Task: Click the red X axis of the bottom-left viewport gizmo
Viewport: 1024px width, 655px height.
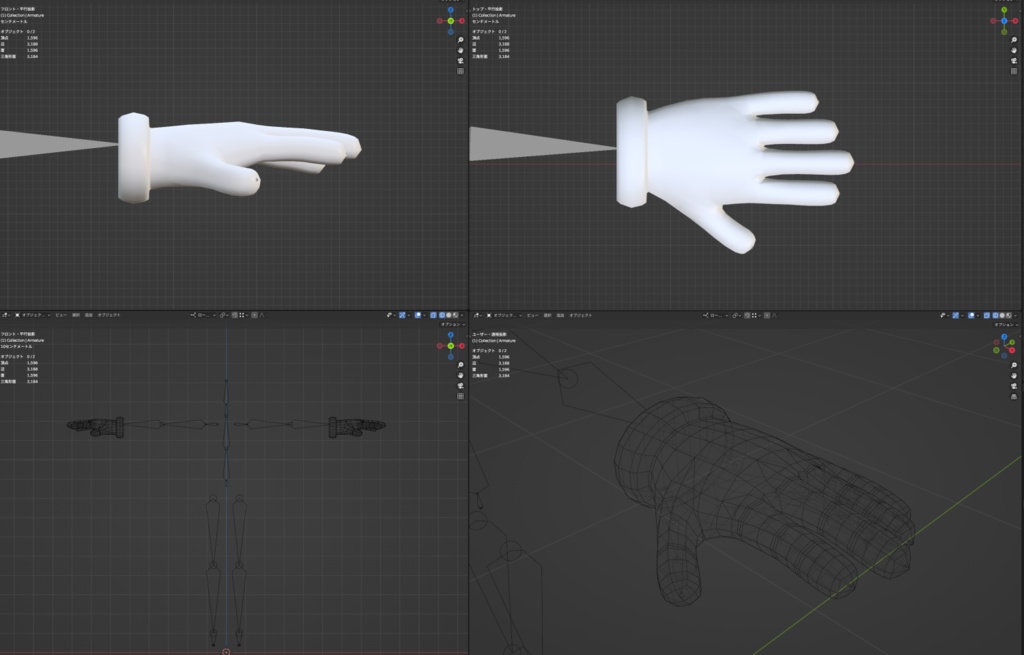Action: click(x=462, y=345)
